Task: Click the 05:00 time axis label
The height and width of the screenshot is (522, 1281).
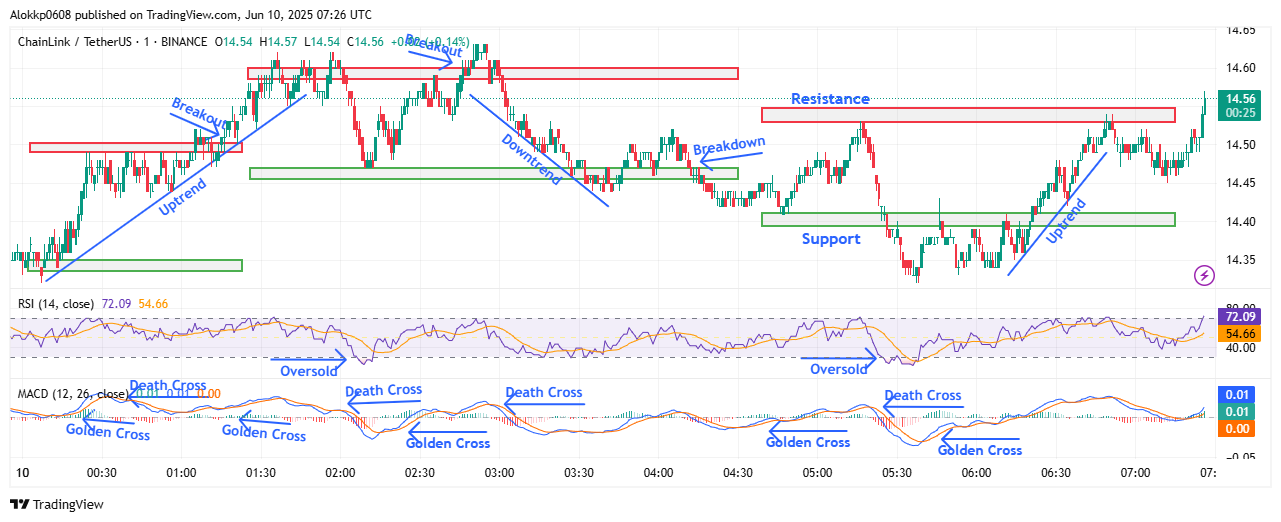Action: point(817,473)
